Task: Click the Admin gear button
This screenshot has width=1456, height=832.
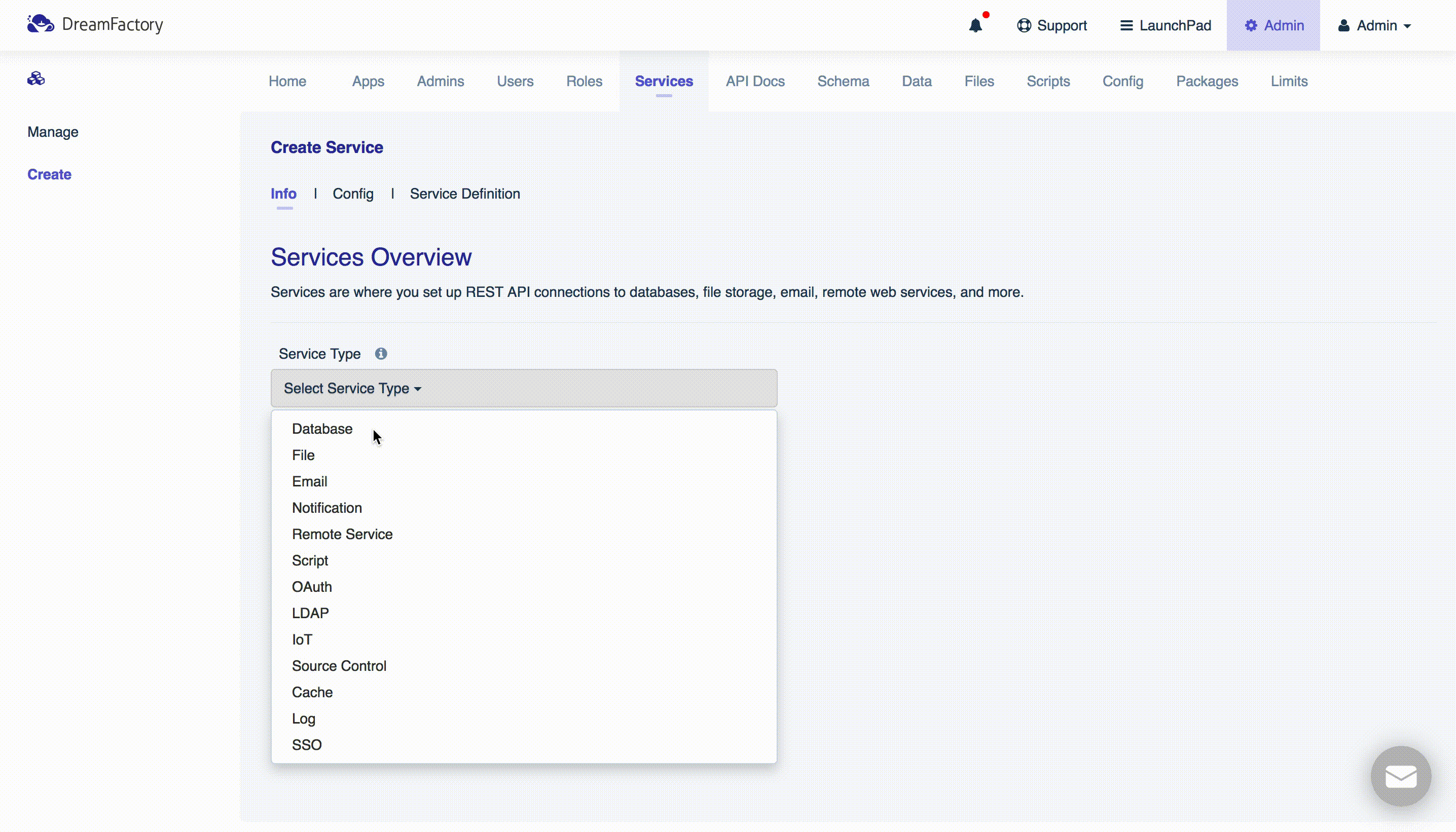Action: 1273,26
